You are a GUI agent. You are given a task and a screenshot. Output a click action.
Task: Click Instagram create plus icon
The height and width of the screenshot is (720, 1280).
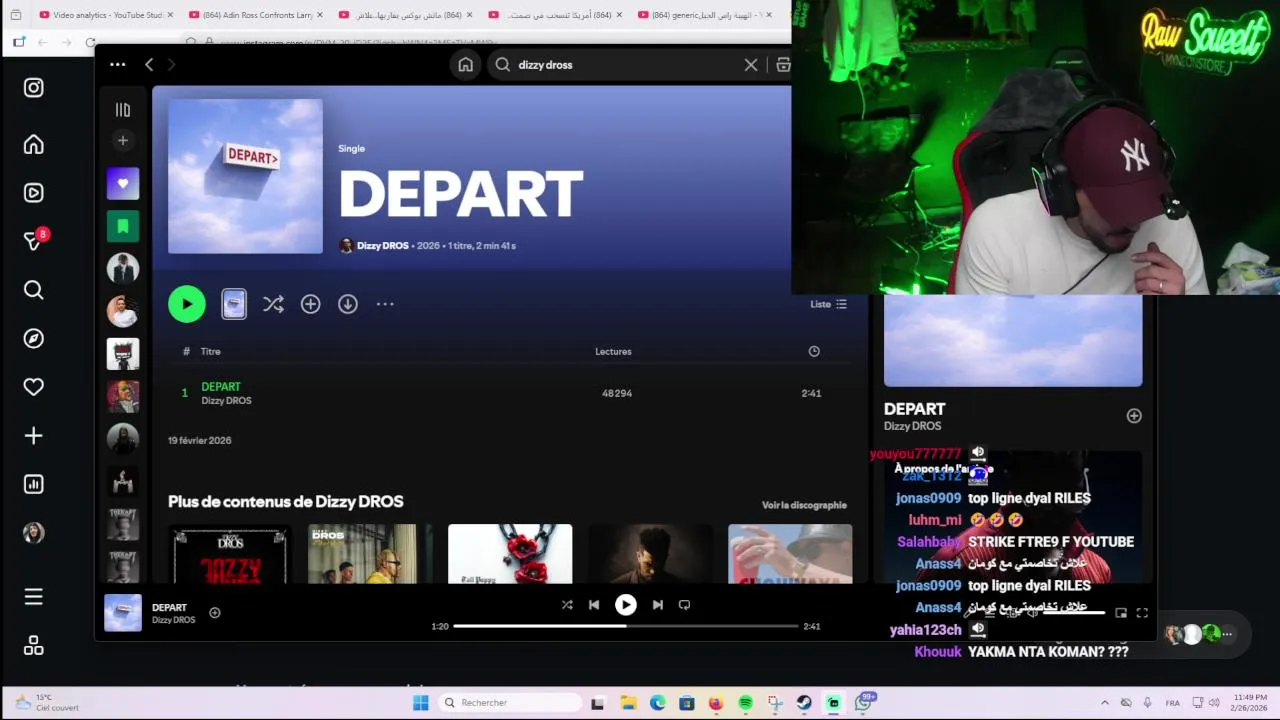pyautogui.click(x=33, y=436)
